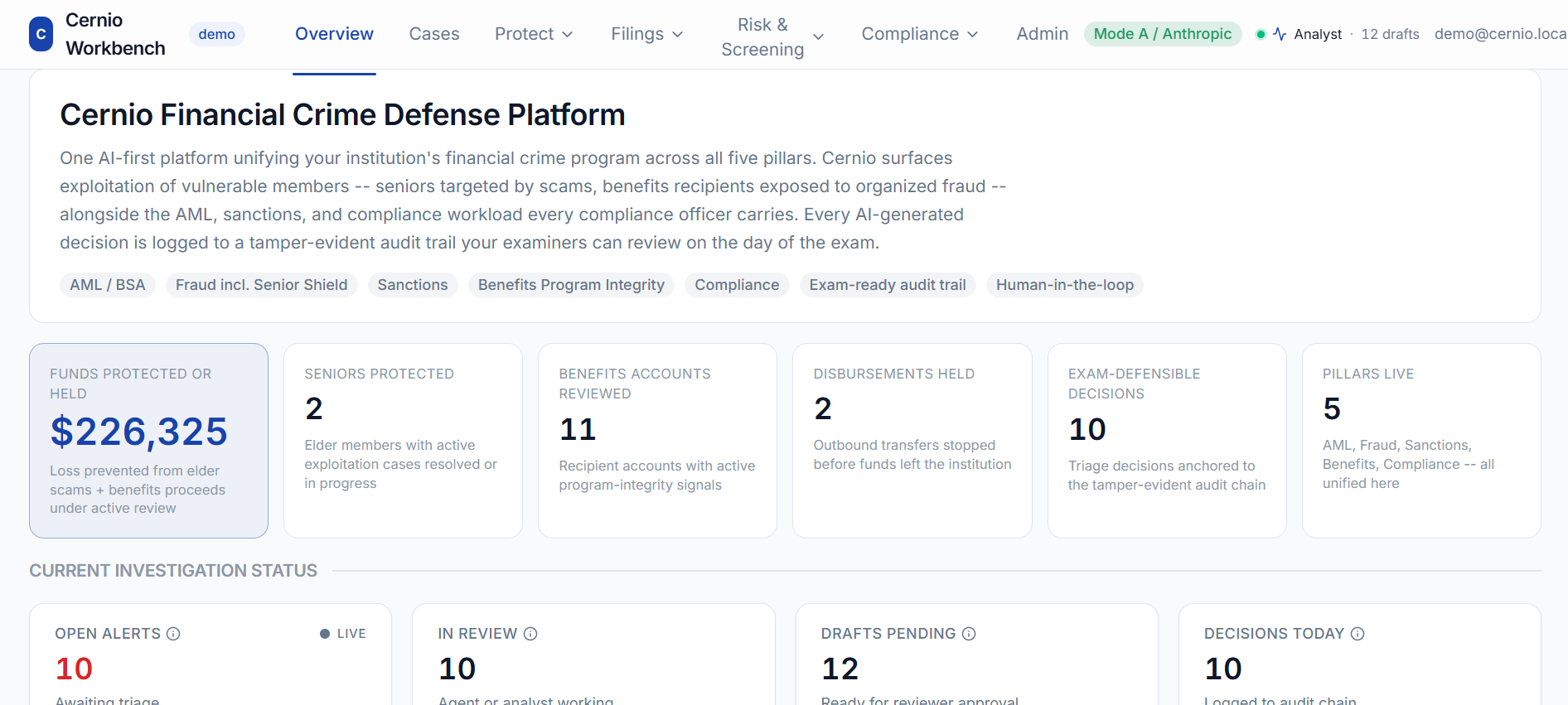Select the Sanctions tag
The width and height of the screenshot is (1568, 705).
pos(413,285)
